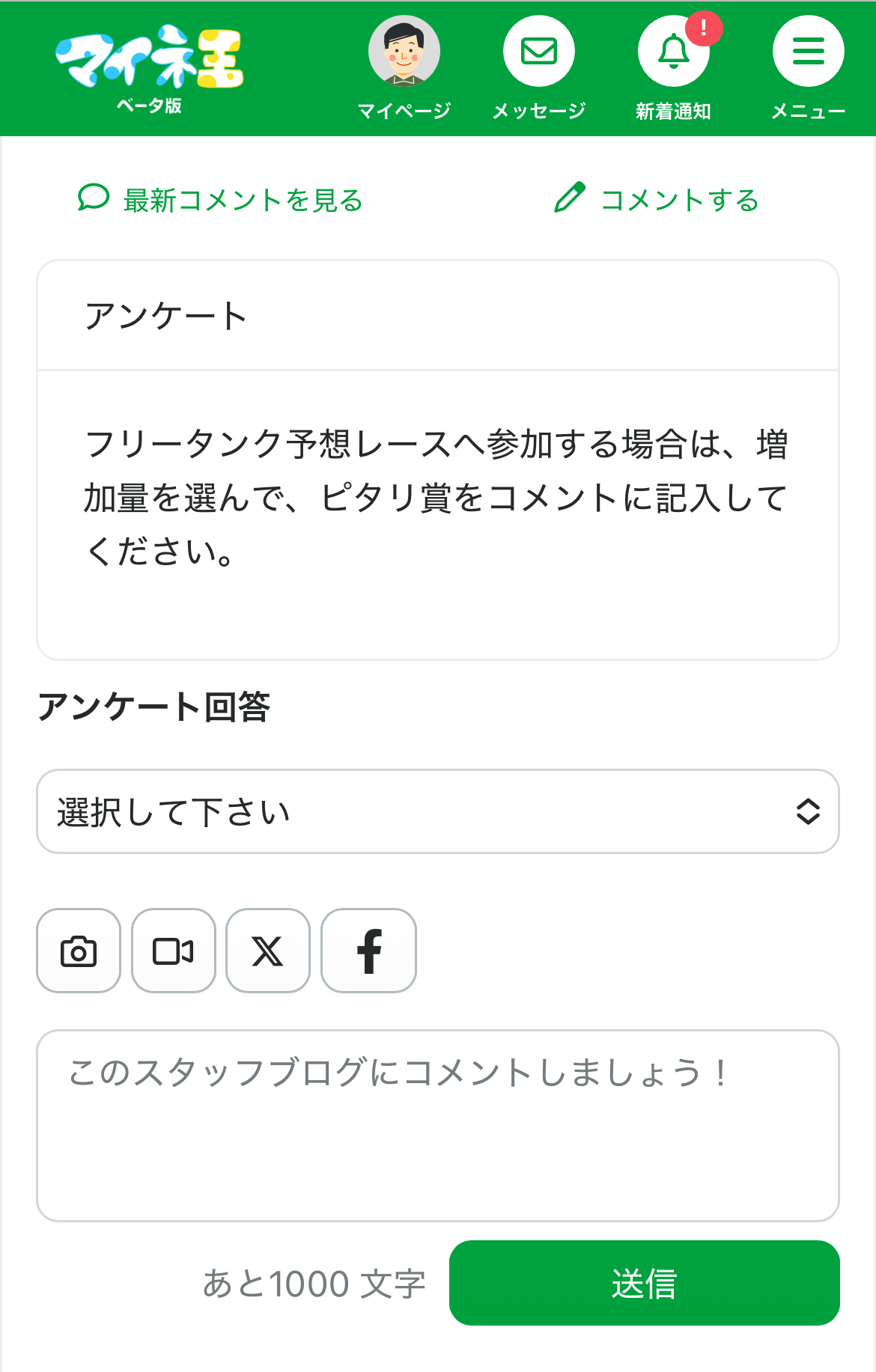The width and height of the screenshot is (876, 1372).
Task: Click the speech bubble icon beside 最新コメントを見る
Action: coord(94,198)
